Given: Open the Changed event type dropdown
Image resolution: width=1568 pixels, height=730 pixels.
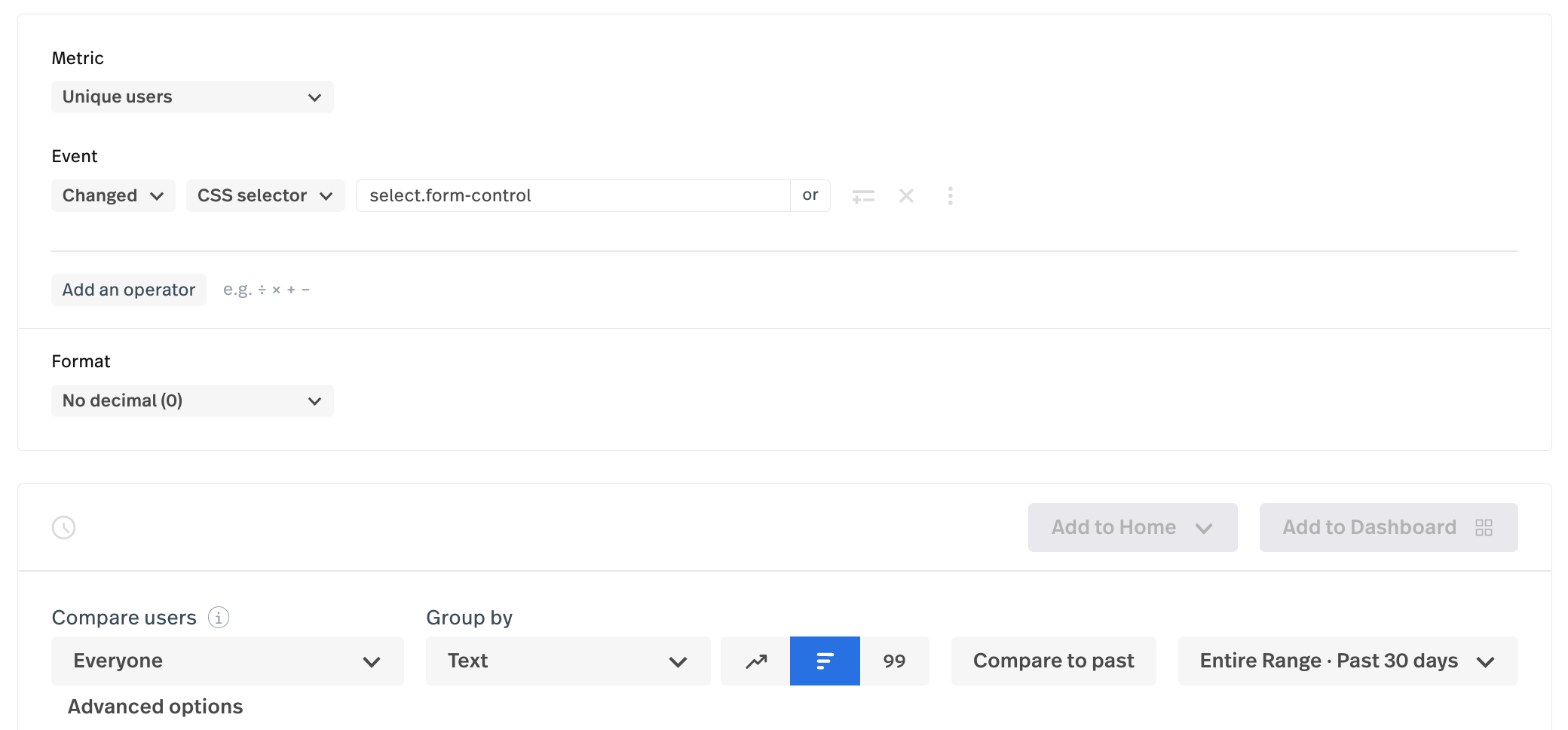Looking at the screenshot, I should 113,196.
